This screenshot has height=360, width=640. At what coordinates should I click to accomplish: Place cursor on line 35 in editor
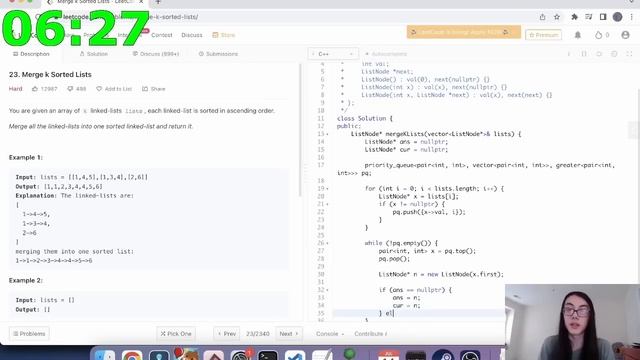(x=418, y=313)
